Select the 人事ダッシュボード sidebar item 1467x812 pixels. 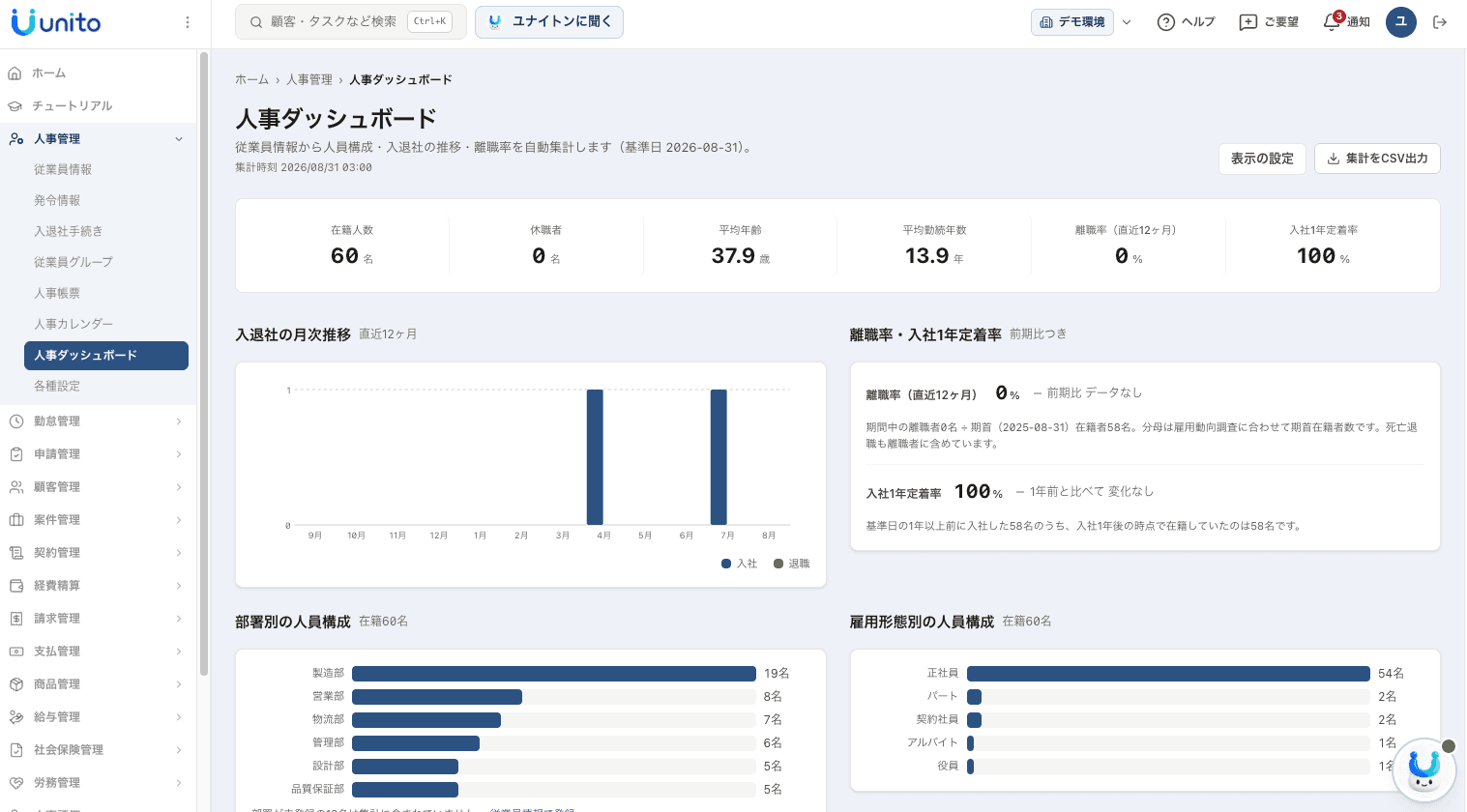[x=106, y=355]
